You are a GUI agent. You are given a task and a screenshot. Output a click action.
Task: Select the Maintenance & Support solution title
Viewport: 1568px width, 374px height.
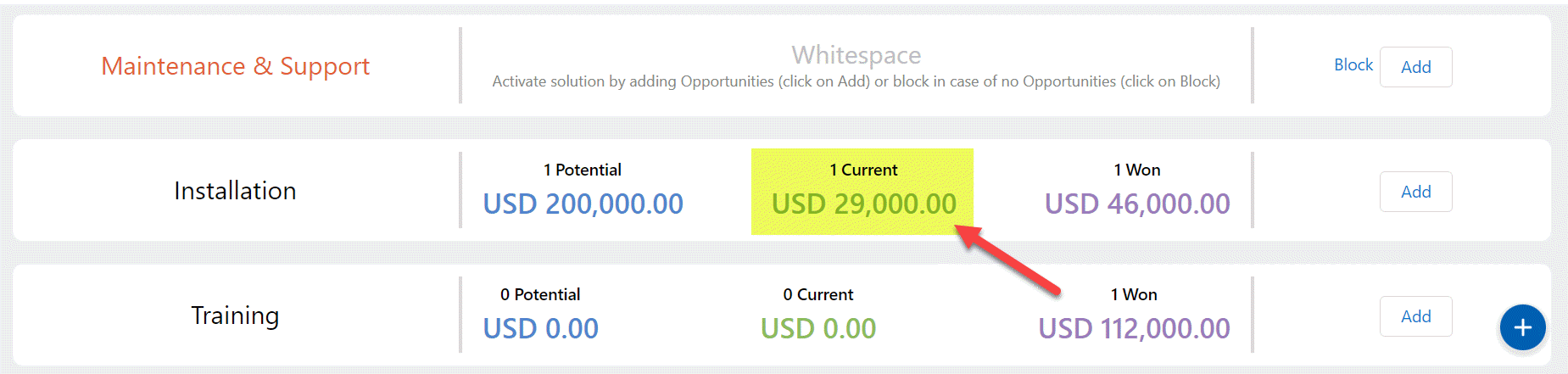pyautogui.click(x=235, y=66)
